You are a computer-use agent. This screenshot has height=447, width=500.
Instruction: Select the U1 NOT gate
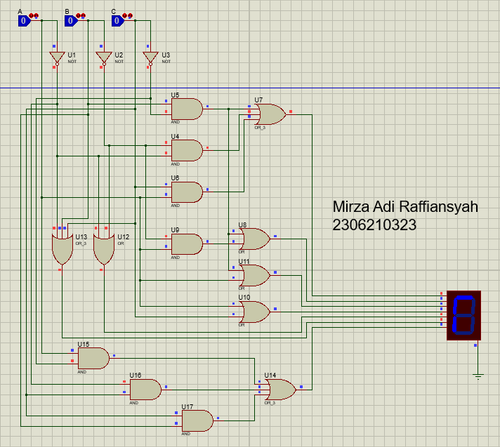(x=57, y=58)
